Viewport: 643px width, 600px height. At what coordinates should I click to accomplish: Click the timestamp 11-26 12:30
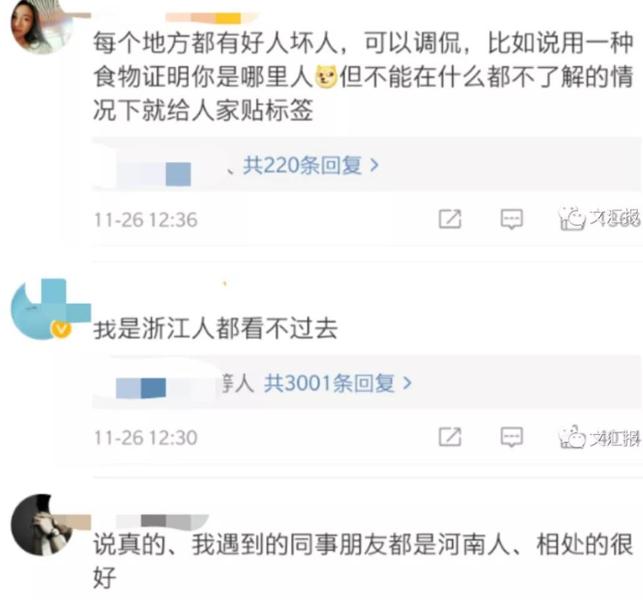[146, 438]
